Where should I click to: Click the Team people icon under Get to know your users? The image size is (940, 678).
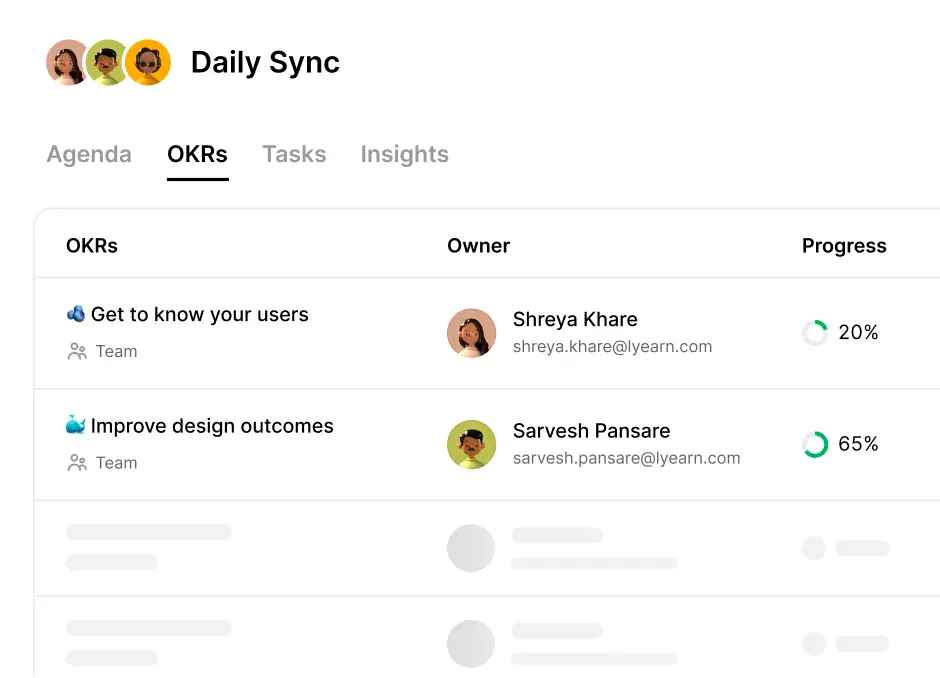pos(77,351)
